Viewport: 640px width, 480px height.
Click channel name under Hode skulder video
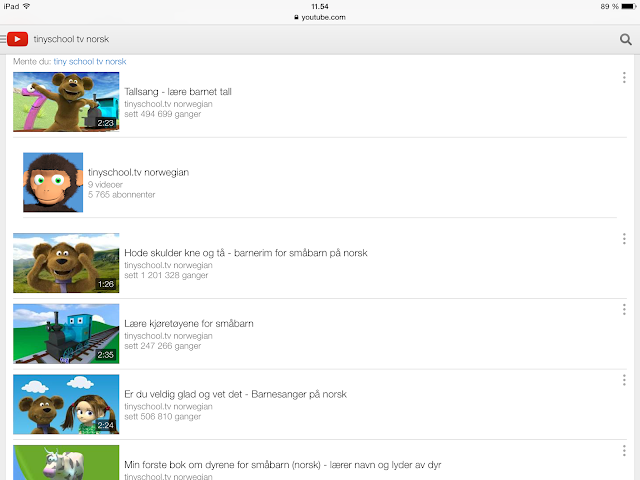point(168,265)
